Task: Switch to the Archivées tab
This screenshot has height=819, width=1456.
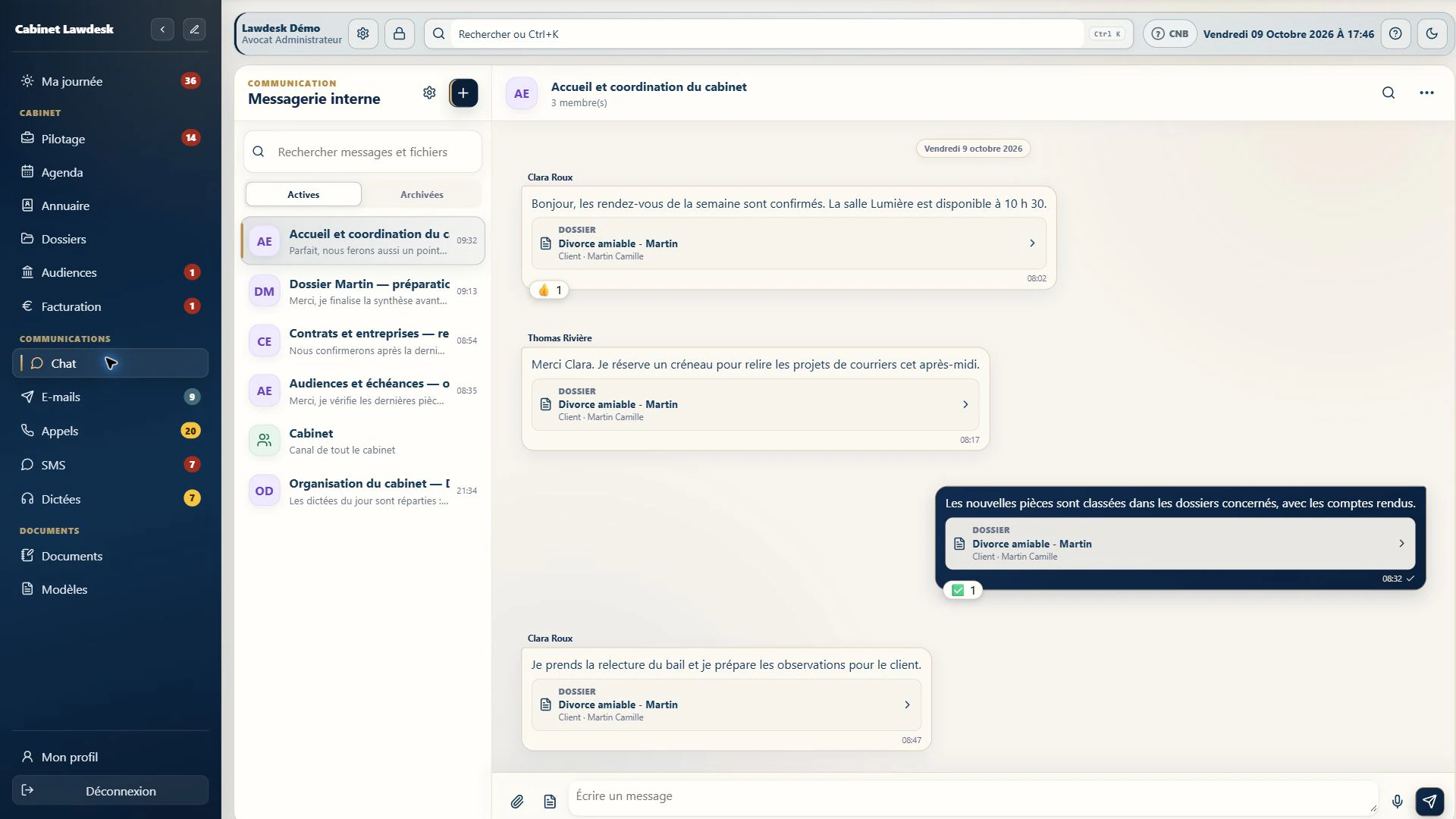Action: point(422,195)
